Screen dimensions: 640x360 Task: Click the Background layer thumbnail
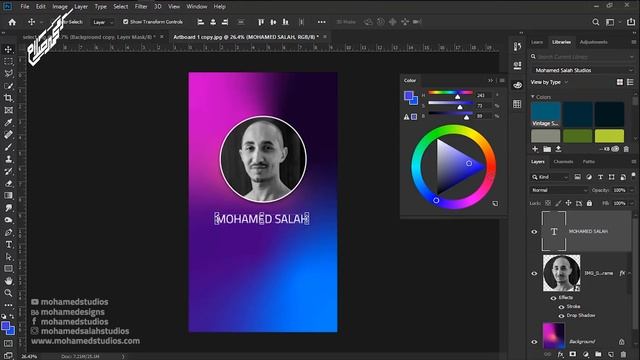coord(553,336)
